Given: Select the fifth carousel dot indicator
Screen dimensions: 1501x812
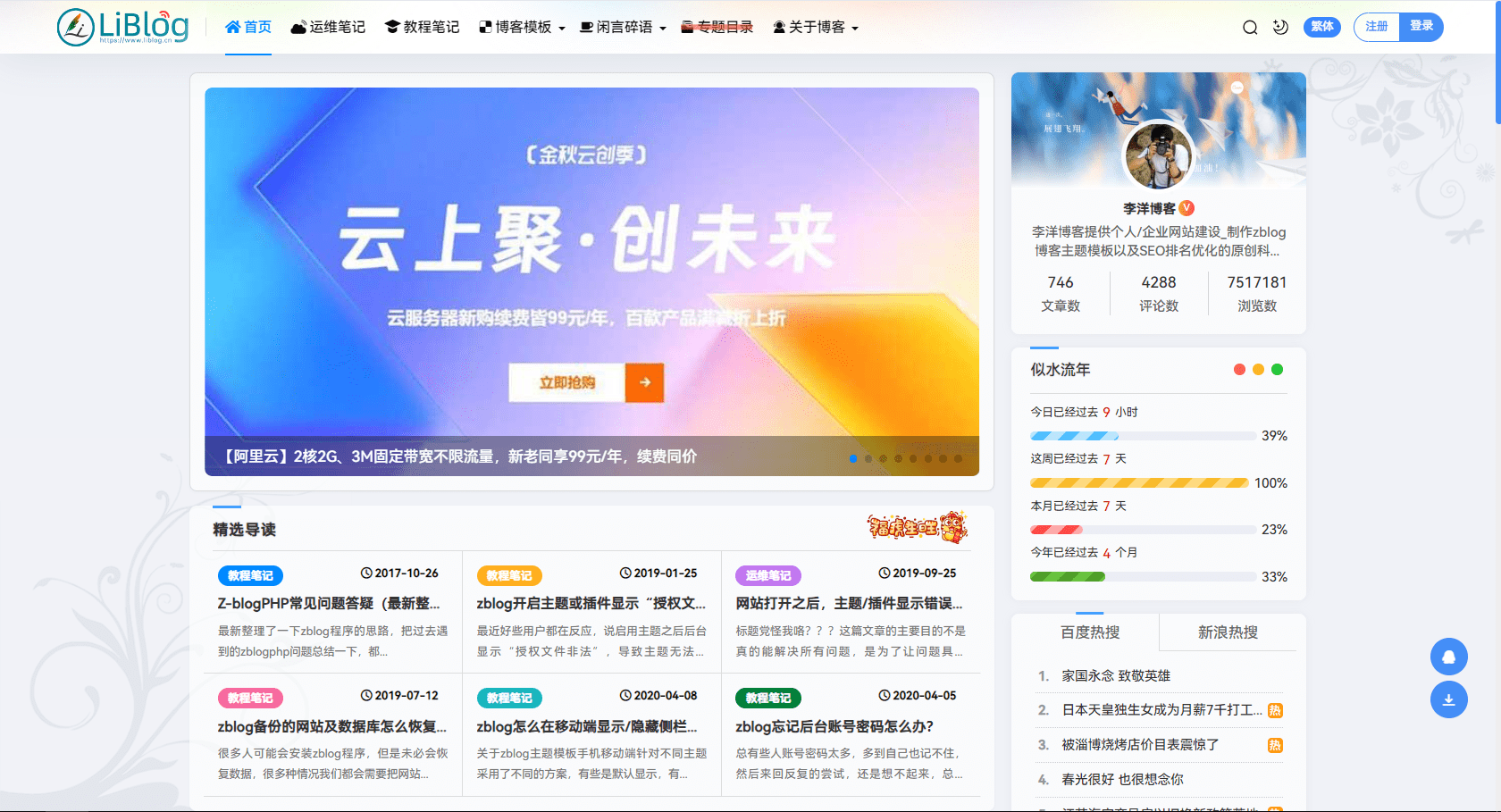Looking at the screenshot, I should click(913, 458).
